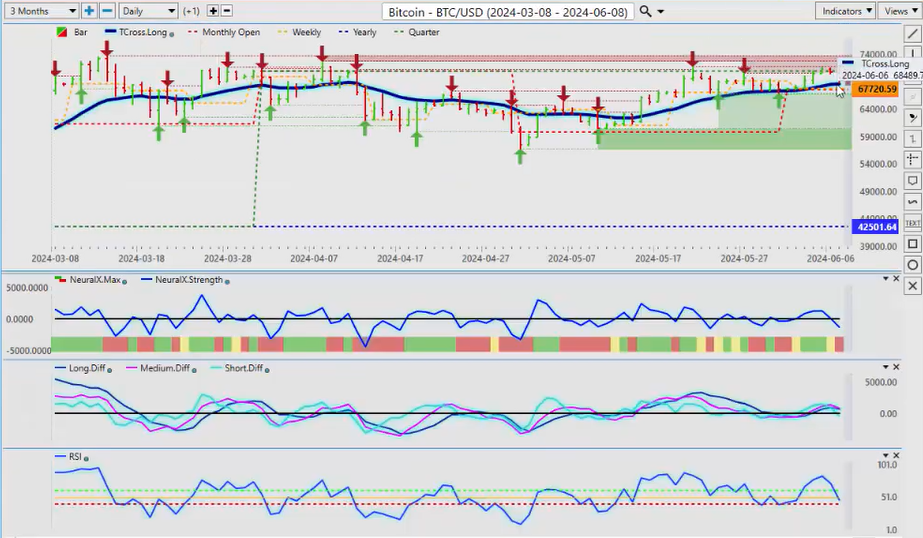Open the Daily interval dropdown
Screen dimensions: 923x538
(148, 11)
